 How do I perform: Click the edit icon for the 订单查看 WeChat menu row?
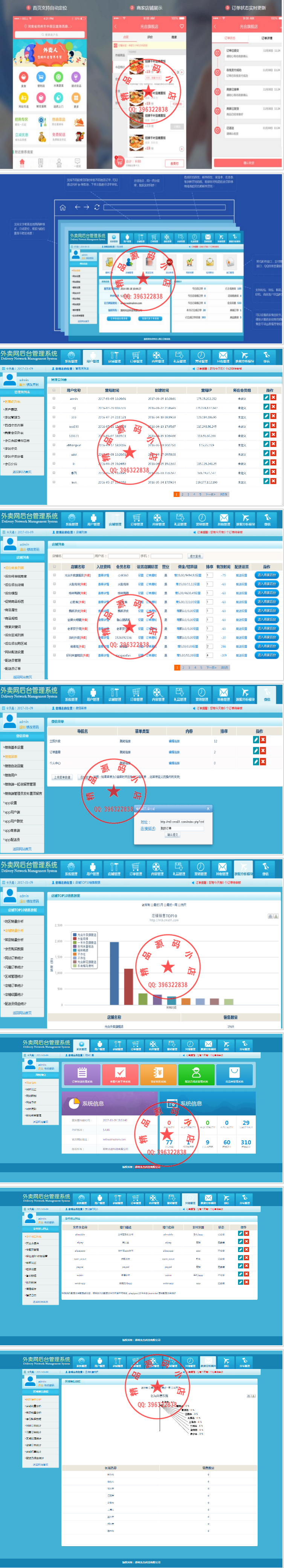(255, 751)
